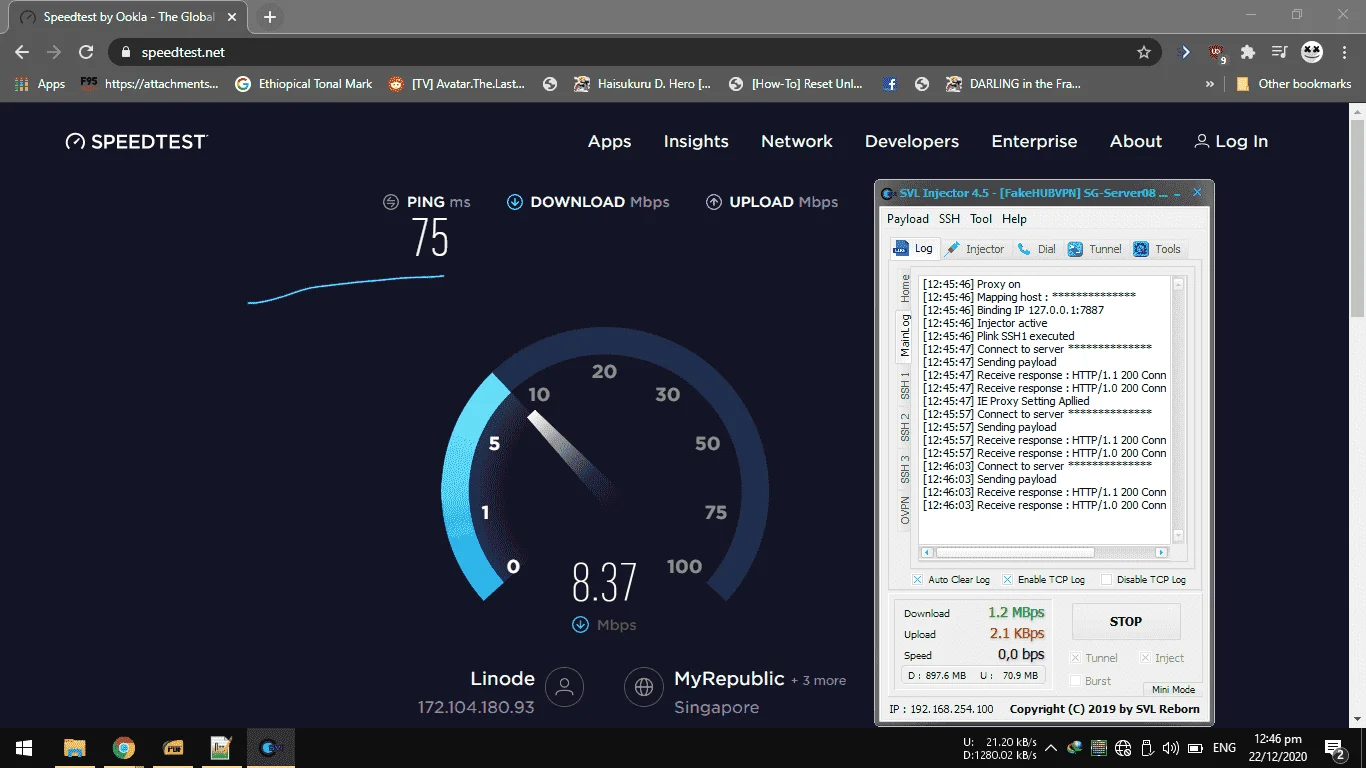The height and width of the screenshot is (768, 1366).
Task: Check the Disable TCP Log checkbox
Action: point(1106,580)
